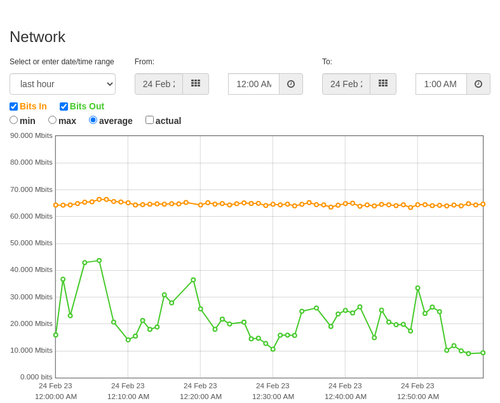Open the To time clock icon
The image size is (500, 403).
[x=478, y=84]
